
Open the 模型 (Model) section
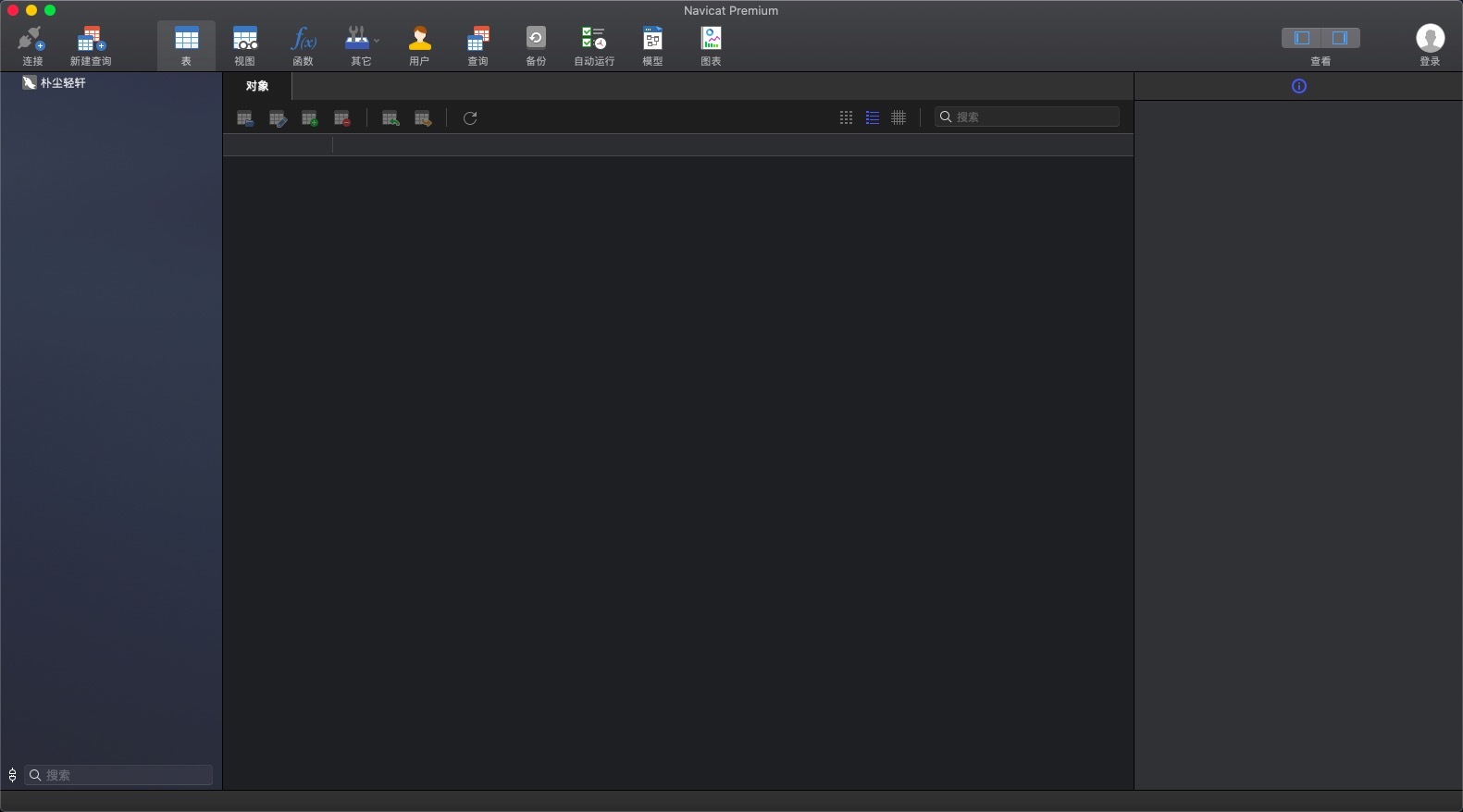point(652,45)
